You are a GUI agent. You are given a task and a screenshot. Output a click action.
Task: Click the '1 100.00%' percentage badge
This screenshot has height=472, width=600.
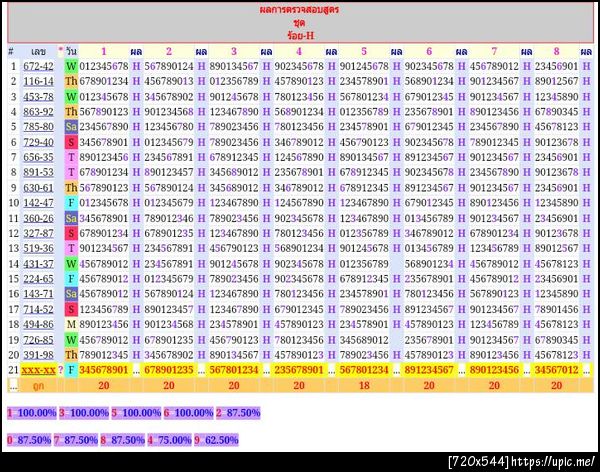32,413
